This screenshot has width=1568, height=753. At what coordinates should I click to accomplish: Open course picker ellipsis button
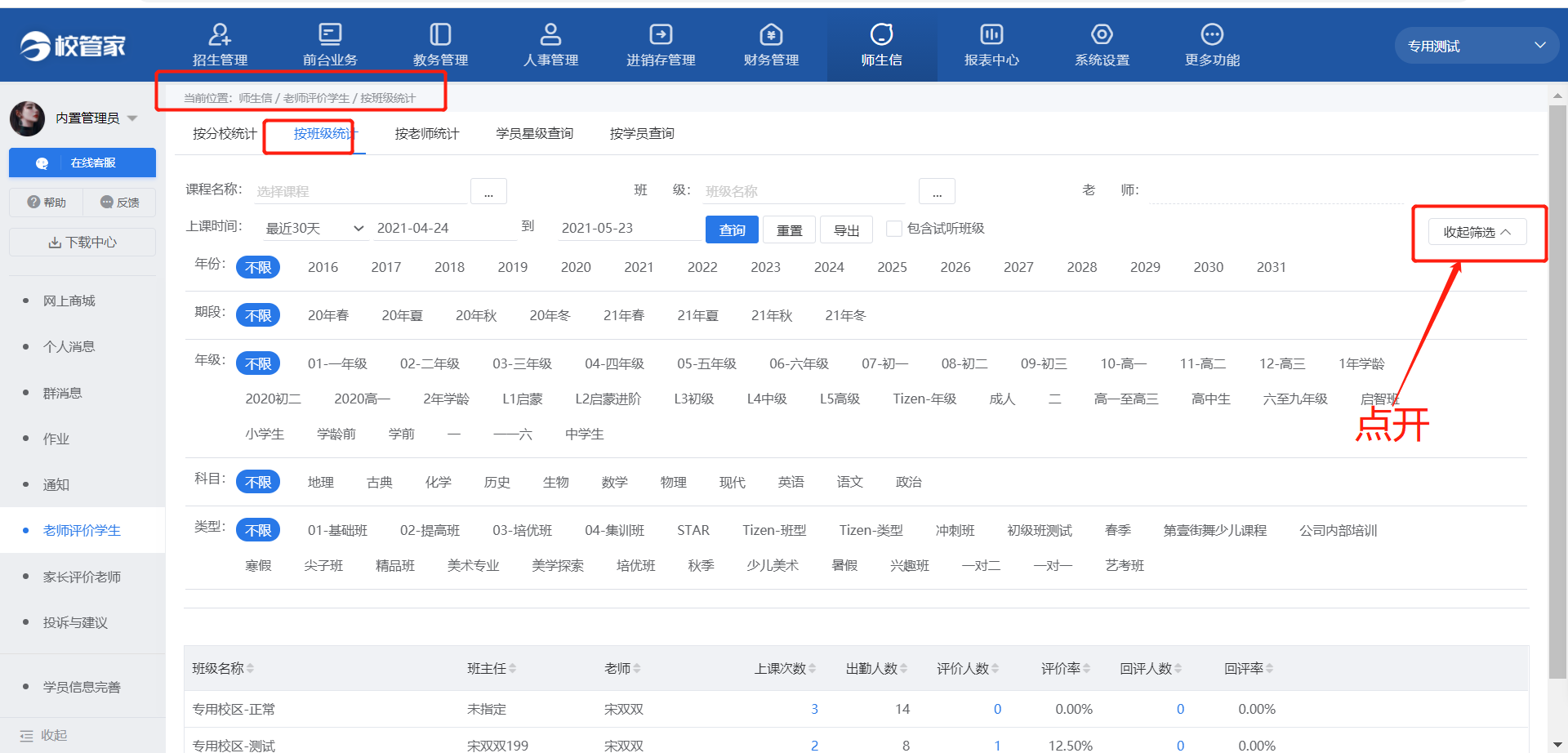click(x=488, y=191)
